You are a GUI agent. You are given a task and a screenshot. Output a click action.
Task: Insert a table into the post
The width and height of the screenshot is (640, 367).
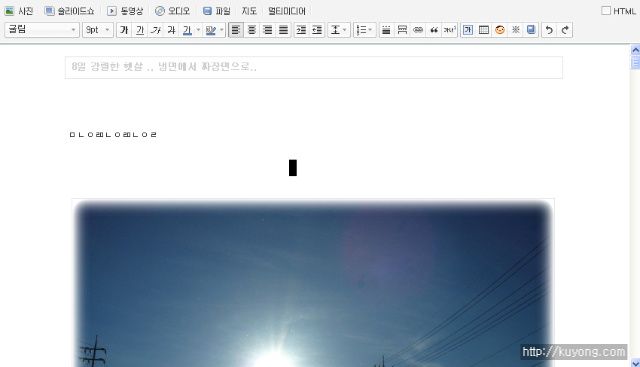[x=484, y=30]
